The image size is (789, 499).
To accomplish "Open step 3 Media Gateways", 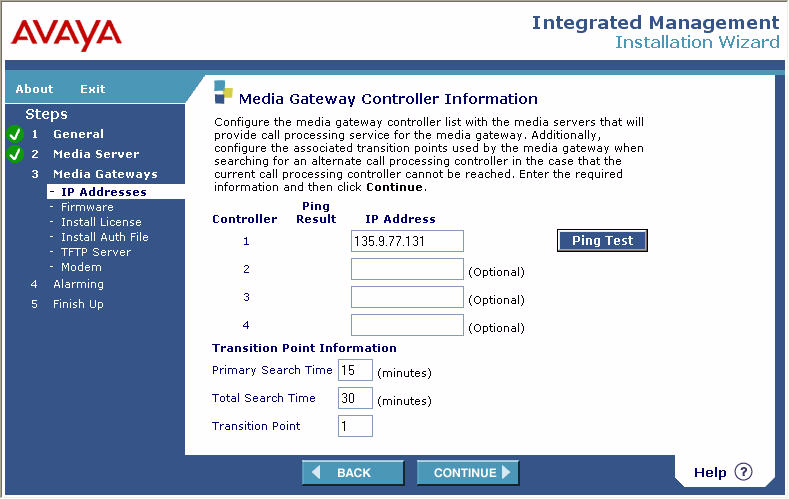I will [x=105, y=174].
